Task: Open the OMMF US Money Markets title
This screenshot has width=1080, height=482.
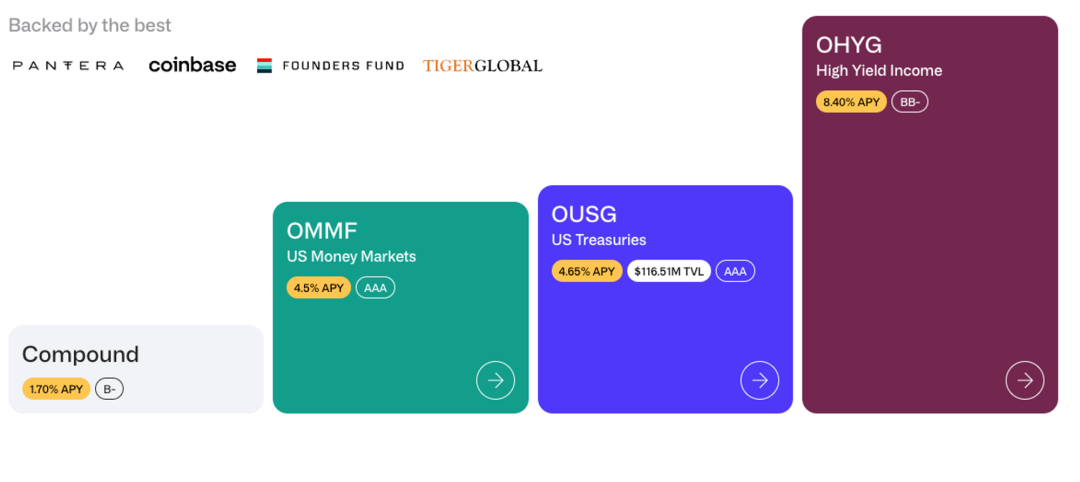Action: [321, 231]
